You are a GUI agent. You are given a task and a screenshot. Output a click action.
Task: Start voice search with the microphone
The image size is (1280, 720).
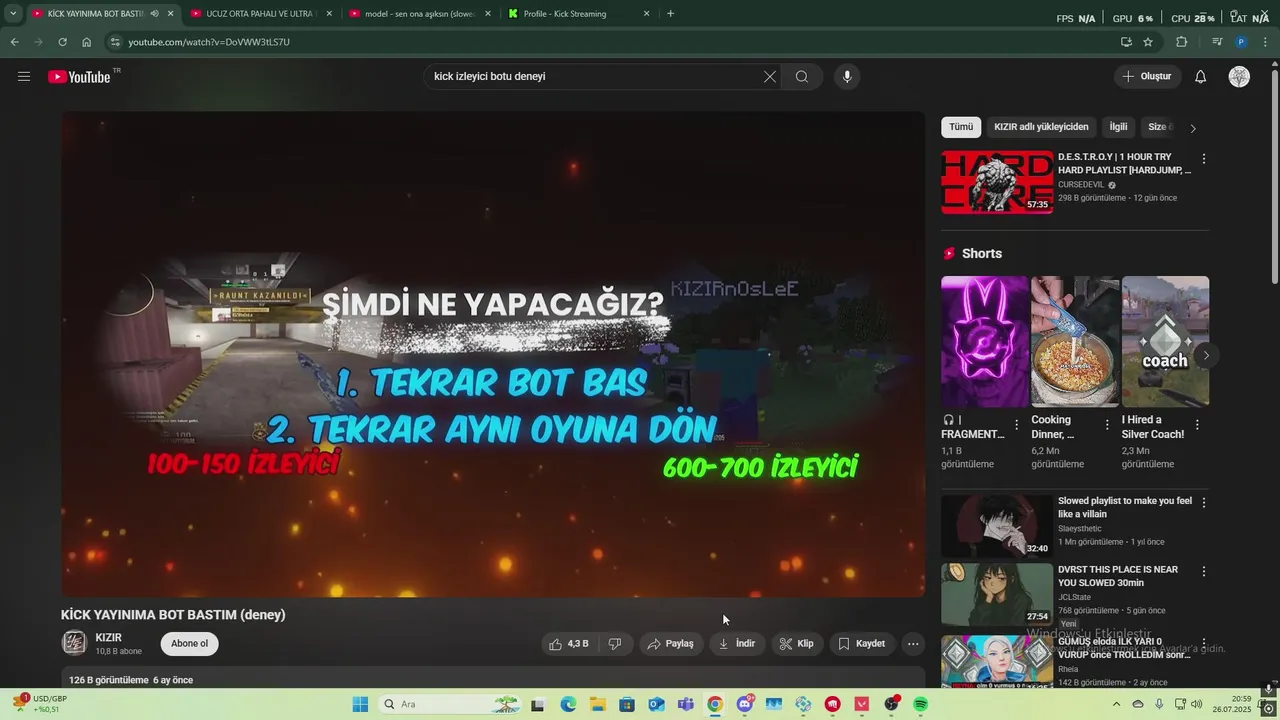pos(847,77)
